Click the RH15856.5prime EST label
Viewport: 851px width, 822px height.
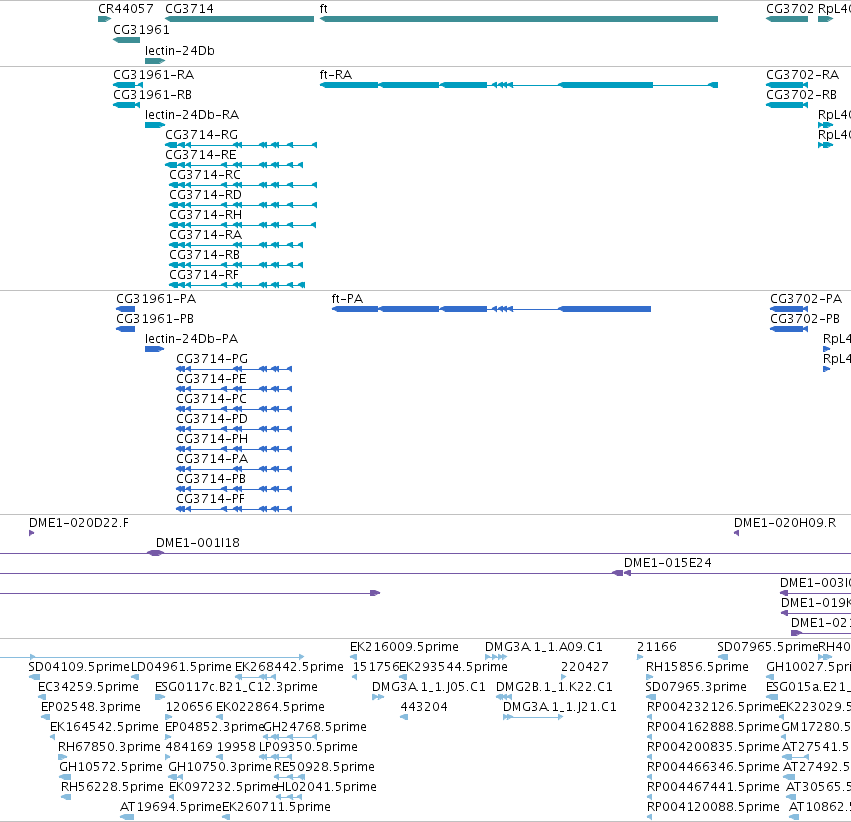point(697,667)
